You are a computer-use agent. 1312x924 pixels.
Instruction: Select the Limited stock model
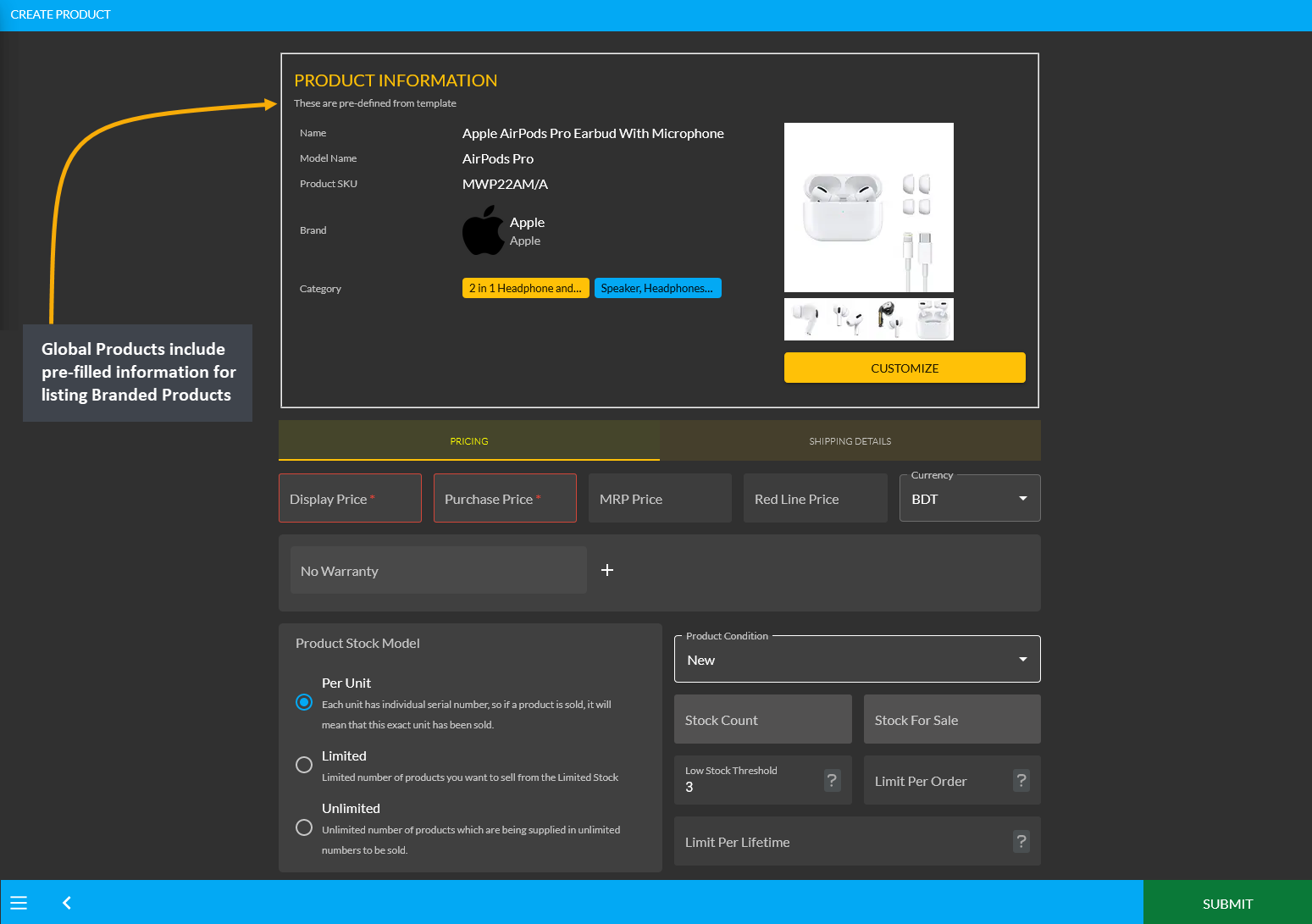[x=304, y=765]
